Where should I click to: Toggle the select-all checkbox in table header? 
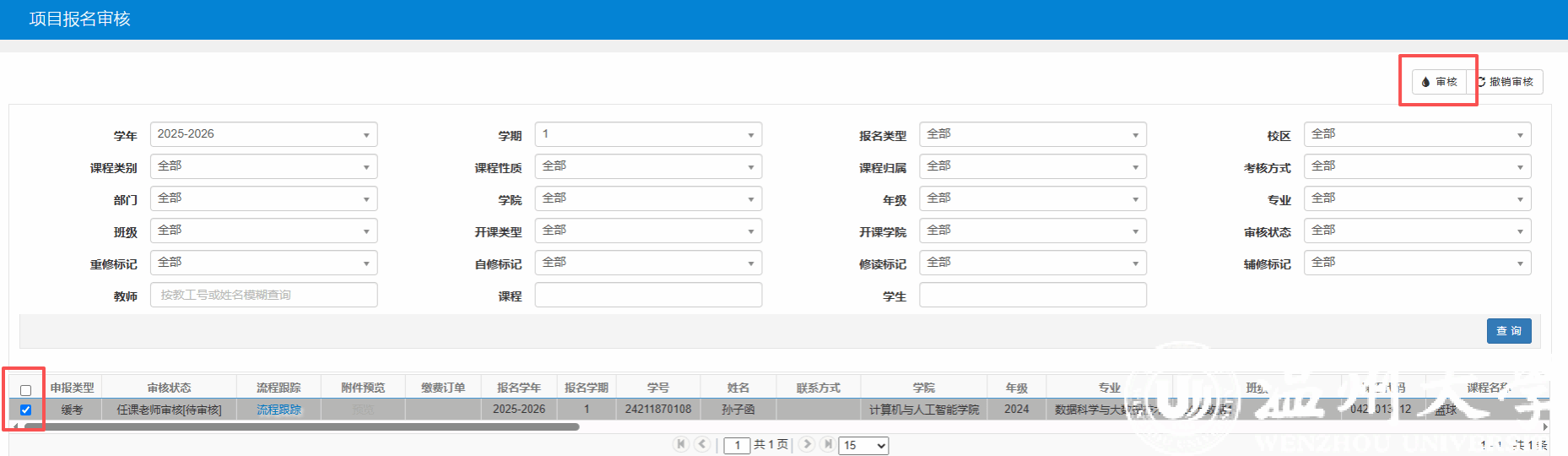(x=25, y=390)
